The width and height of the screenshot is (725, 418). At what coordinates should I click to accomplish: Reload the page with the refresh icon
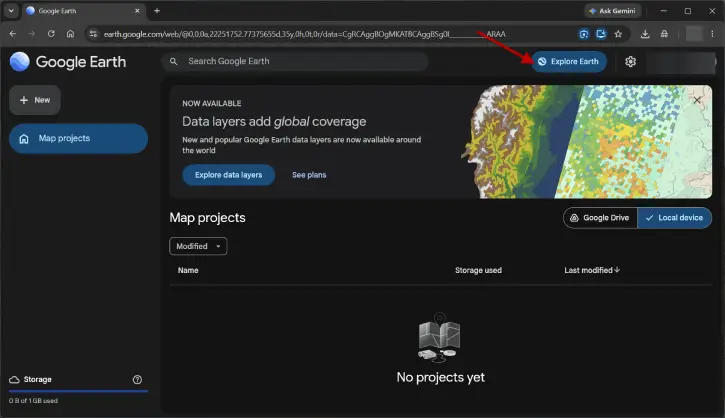click(x=51, y=34)
